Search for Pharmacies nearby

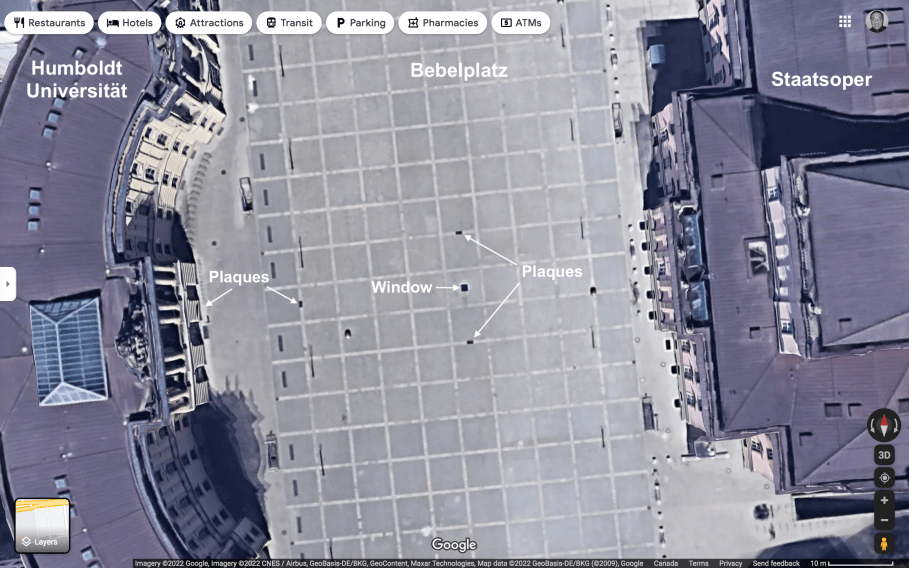coord(443,23)
